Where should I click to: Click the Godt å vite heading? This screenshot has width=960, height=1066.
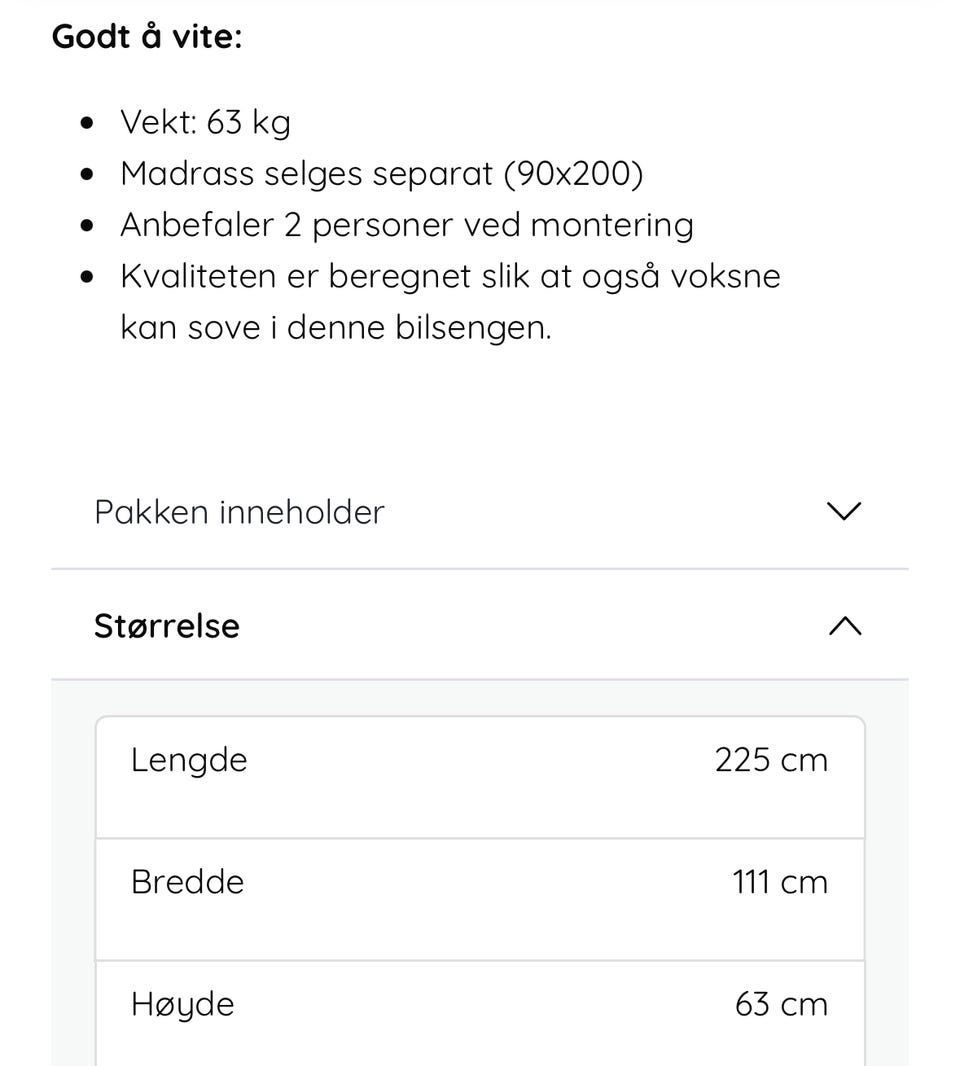coord(147,37)
